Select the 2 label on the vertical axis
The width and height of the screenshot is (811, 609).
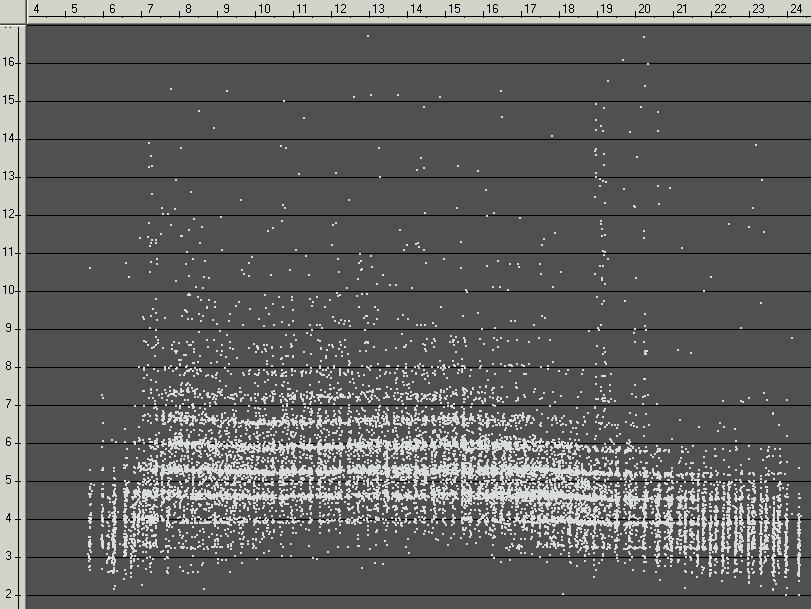pos(11,594)
